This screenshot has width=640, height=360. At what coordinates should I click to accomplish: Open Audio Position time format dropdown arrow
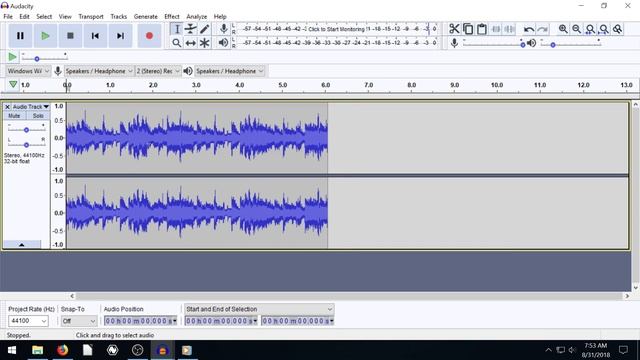pyautogui.click(x=175, y=321)
